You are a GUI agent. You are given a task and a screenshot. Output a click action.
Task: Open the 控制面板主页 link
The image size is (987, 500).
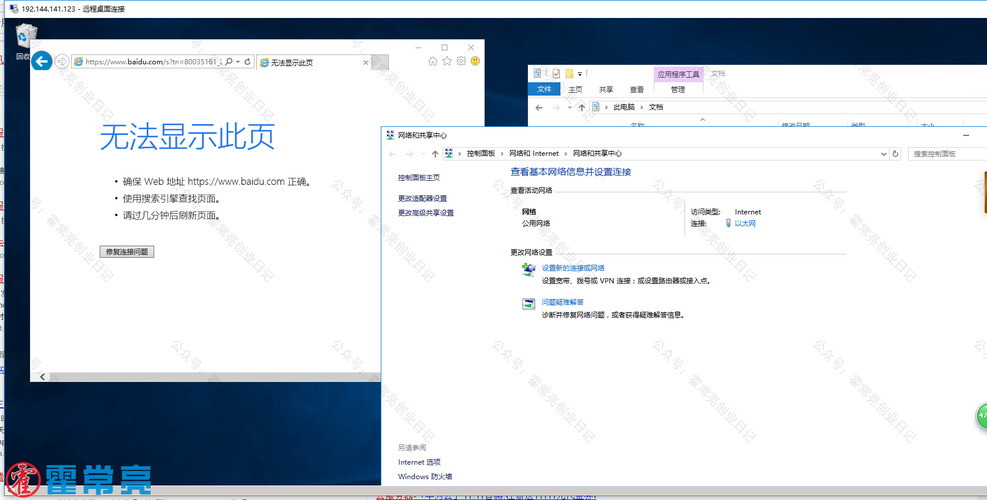419,178
